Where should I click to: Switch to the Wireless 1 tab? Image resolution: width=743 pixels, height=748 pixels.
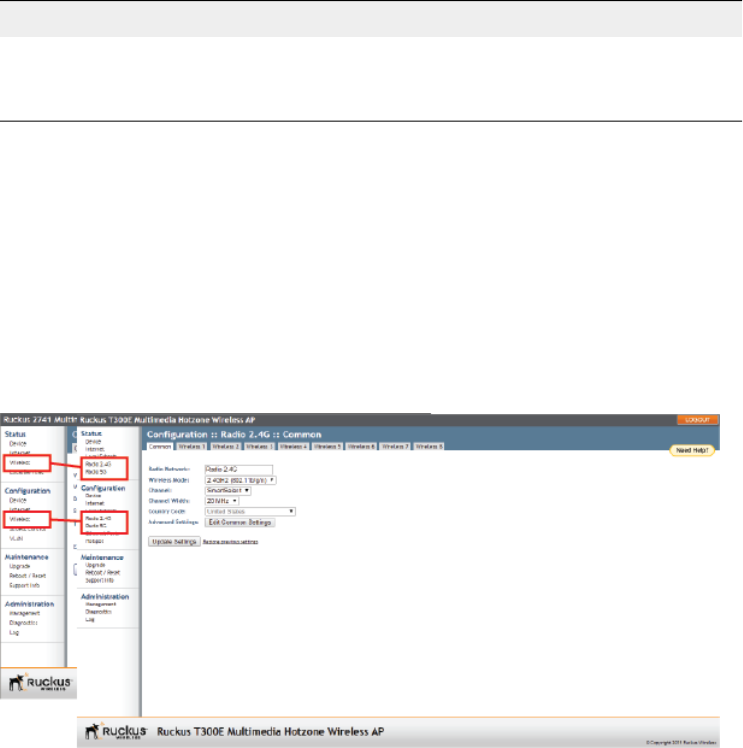(191, 447)
